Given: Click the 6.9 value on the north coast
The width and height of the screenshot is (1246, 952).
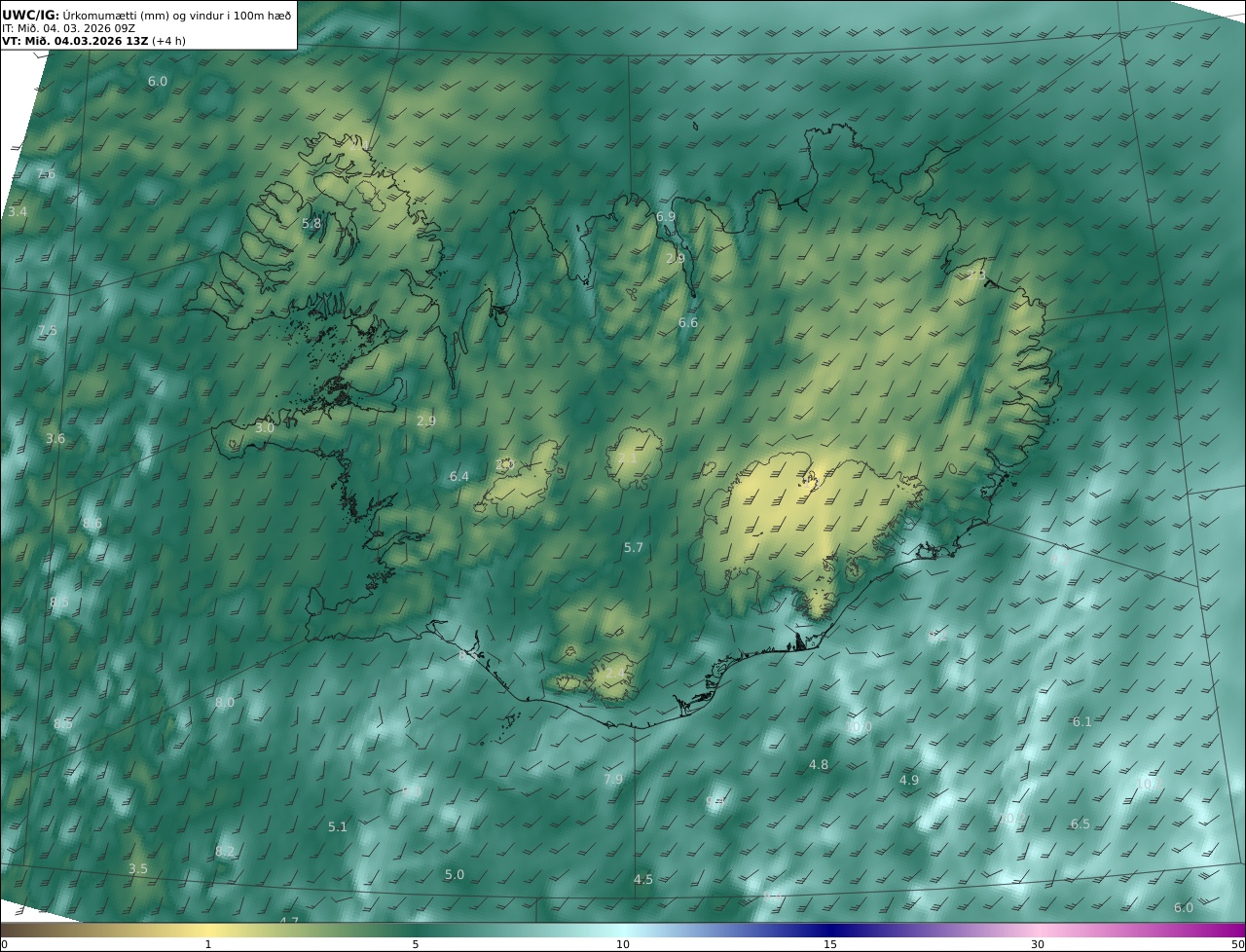Looking at the screenshot, I should tap(666, 216).
